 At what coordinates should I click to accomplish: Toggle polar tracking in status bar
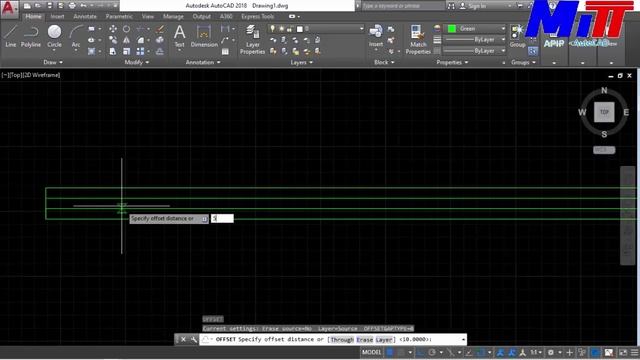[432, 352]
